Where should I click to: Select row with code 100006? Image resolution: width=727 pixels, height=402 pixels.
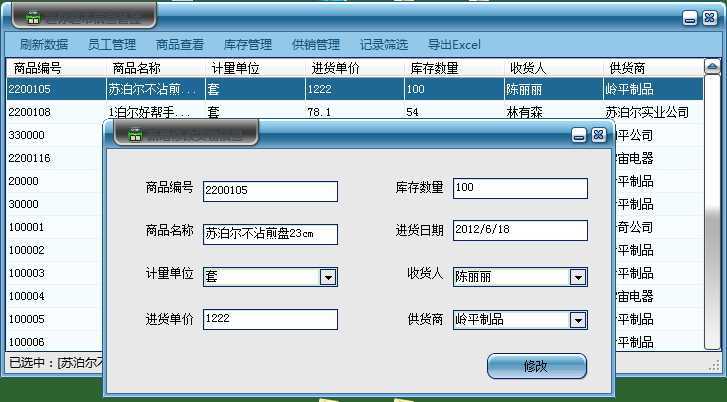(55, 342)
